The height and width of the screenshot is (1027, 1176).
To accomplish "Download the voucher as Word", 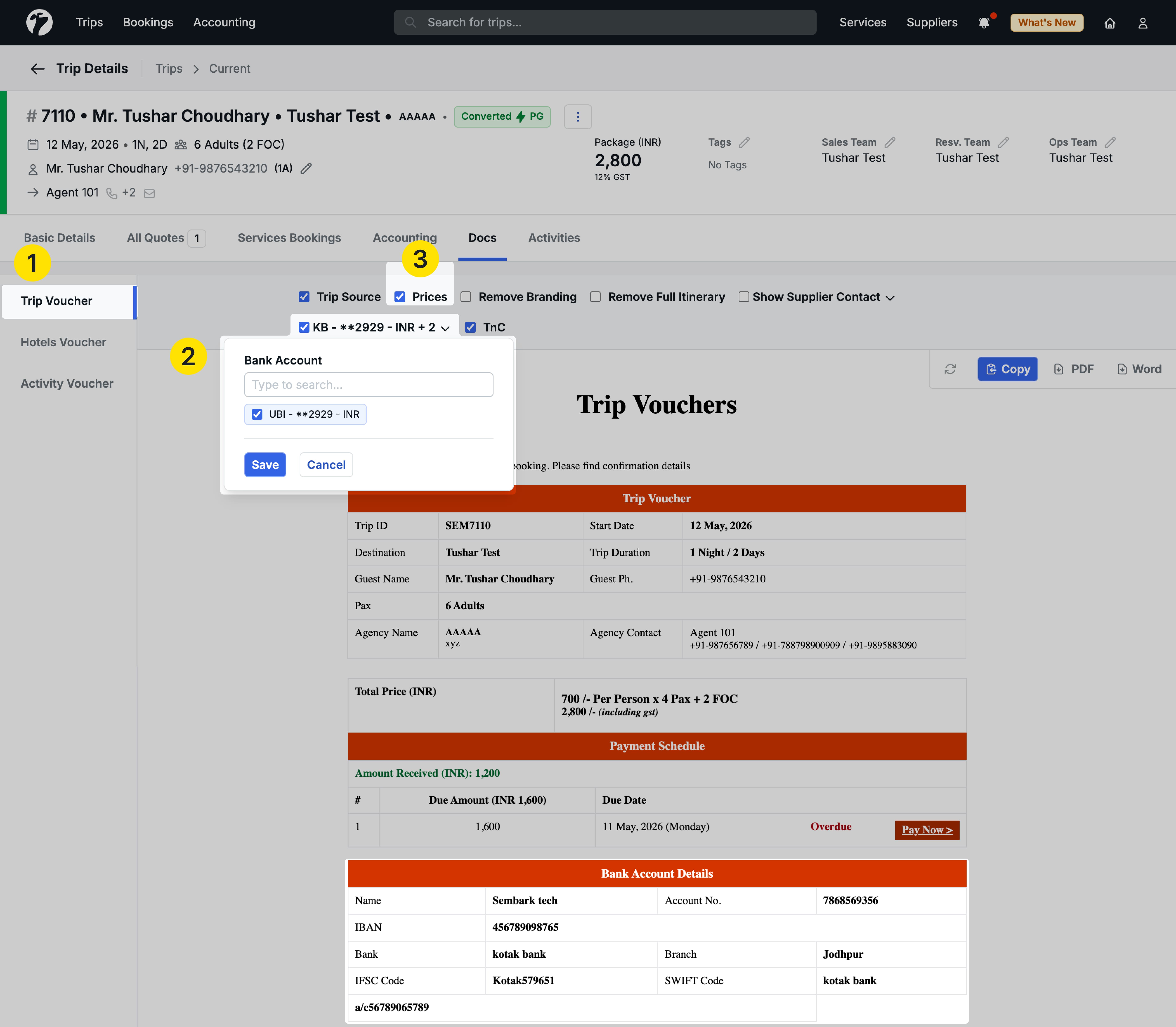I will [x=1139, y=369].
